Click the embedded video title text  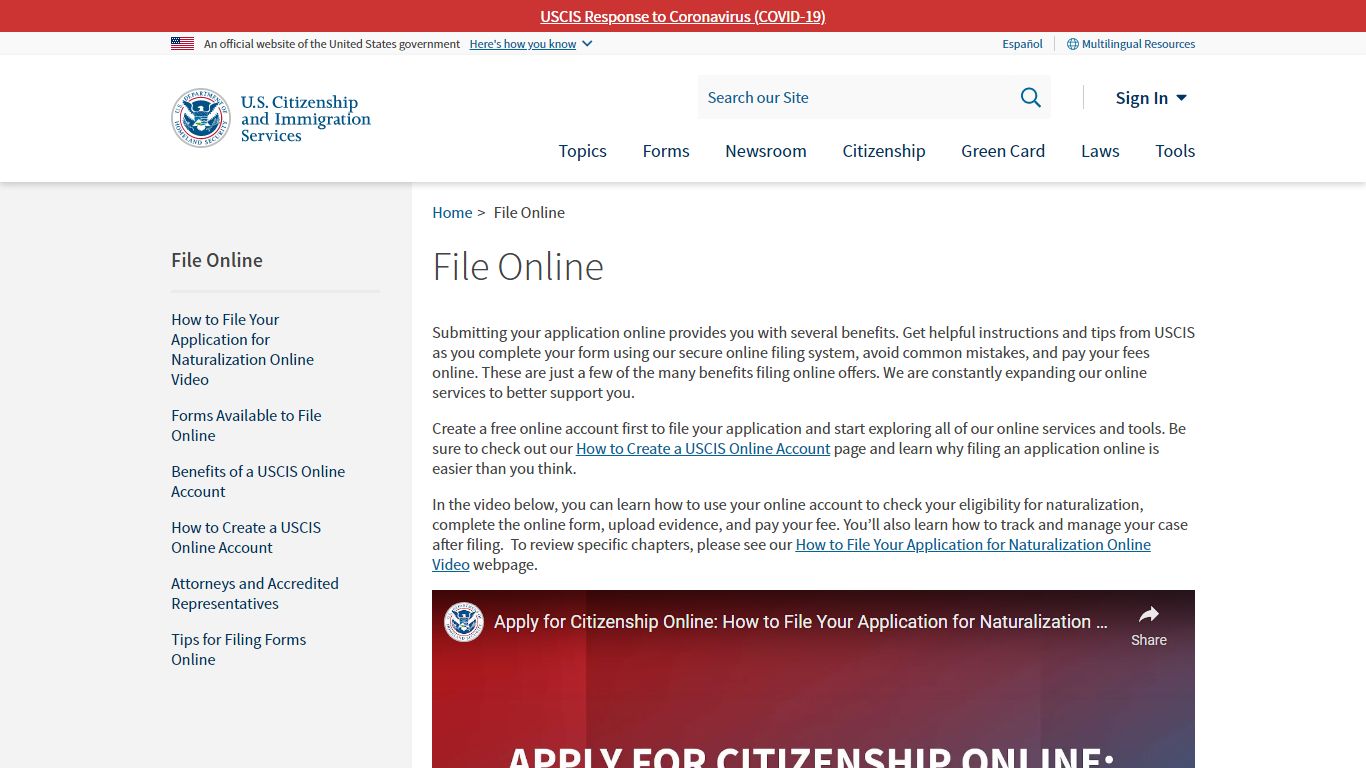801,622
